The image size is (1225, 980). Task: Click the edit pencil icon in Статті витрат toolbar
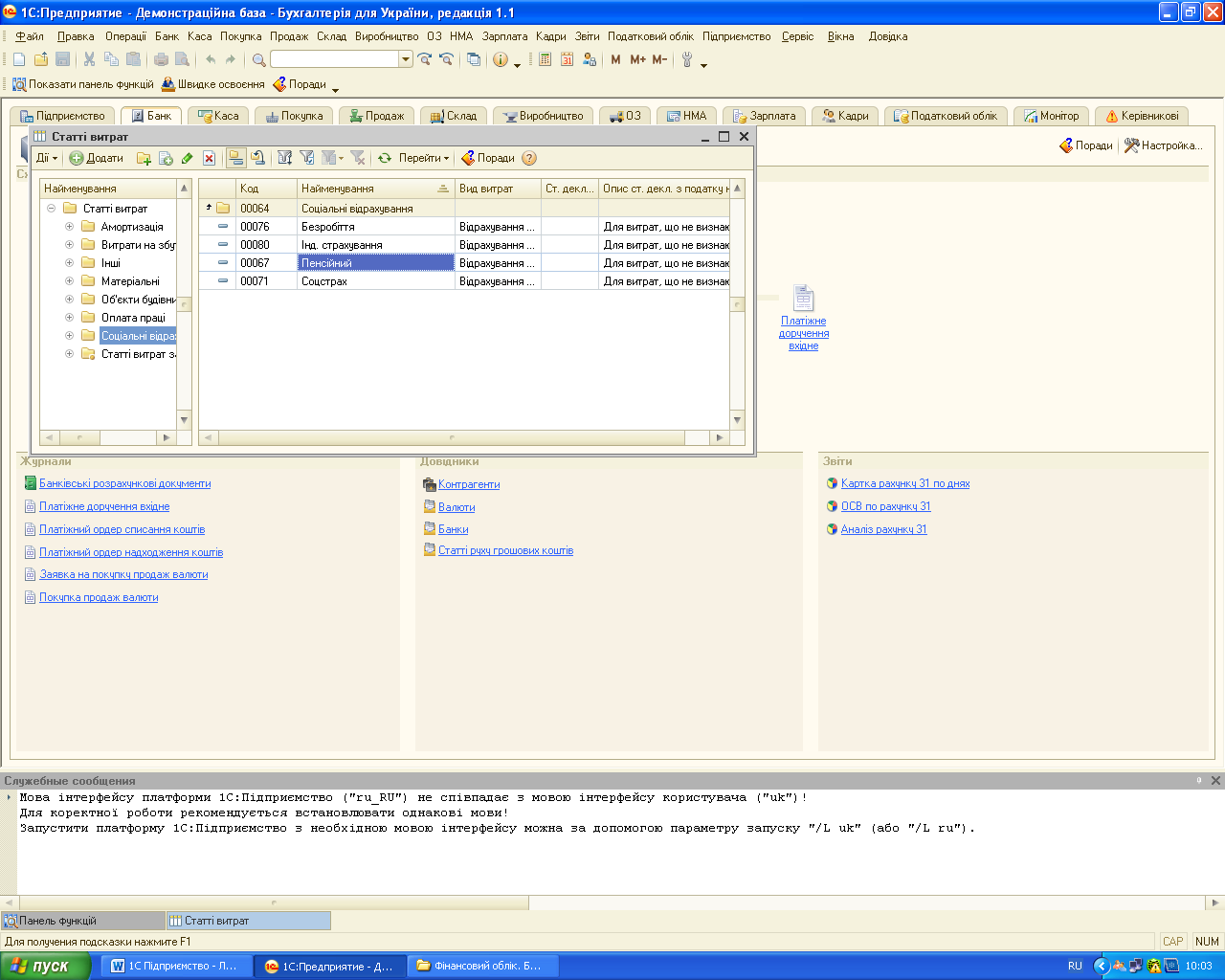(x=188, y=158)
